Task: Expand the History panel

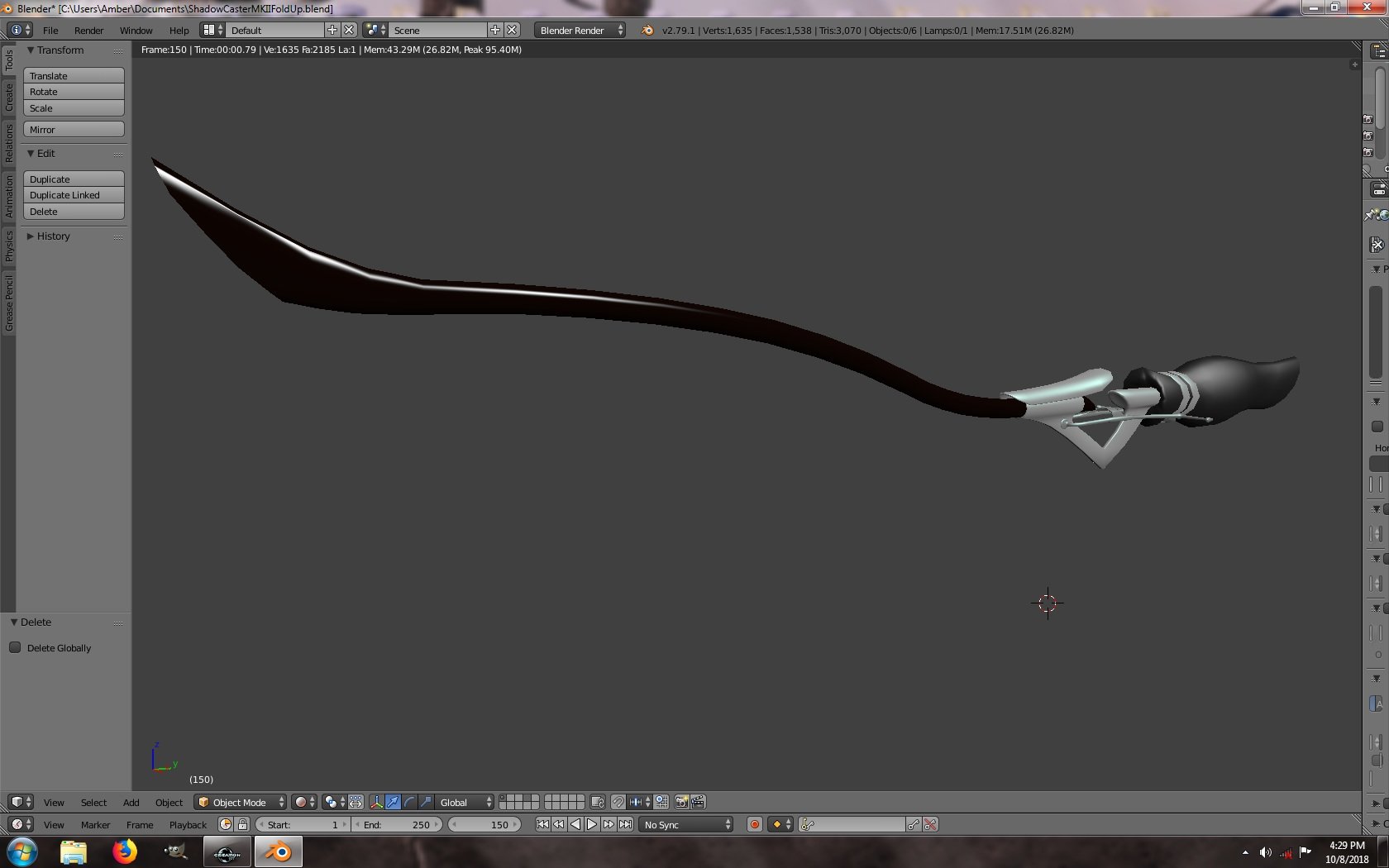Action: (31, 236)
